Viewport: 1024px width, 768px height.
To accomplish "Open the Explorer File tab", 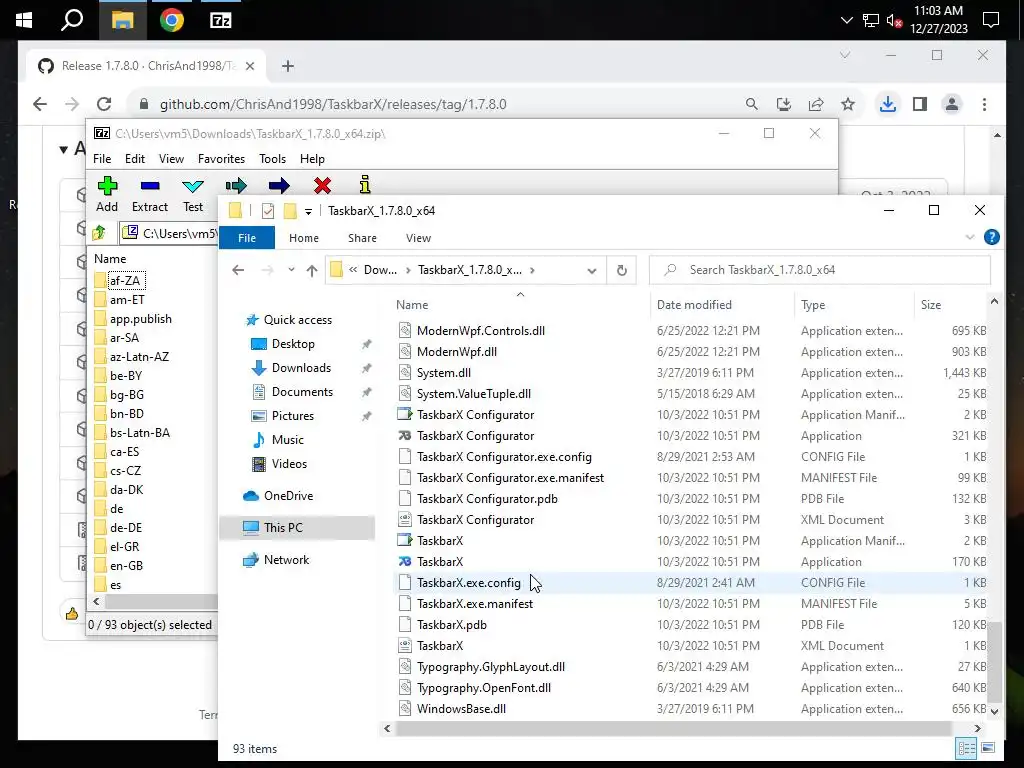I will [x=247, y=238].
